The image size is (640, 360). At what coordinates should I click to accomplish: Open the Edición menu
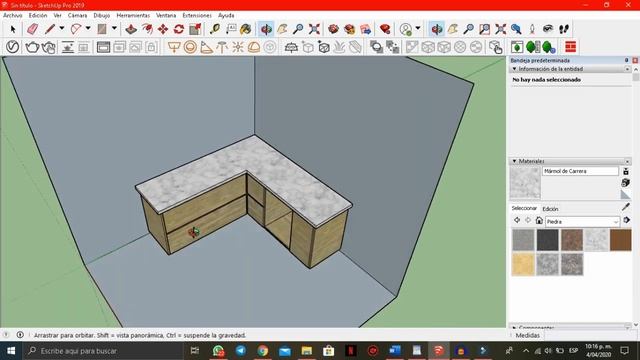[38, 15]
